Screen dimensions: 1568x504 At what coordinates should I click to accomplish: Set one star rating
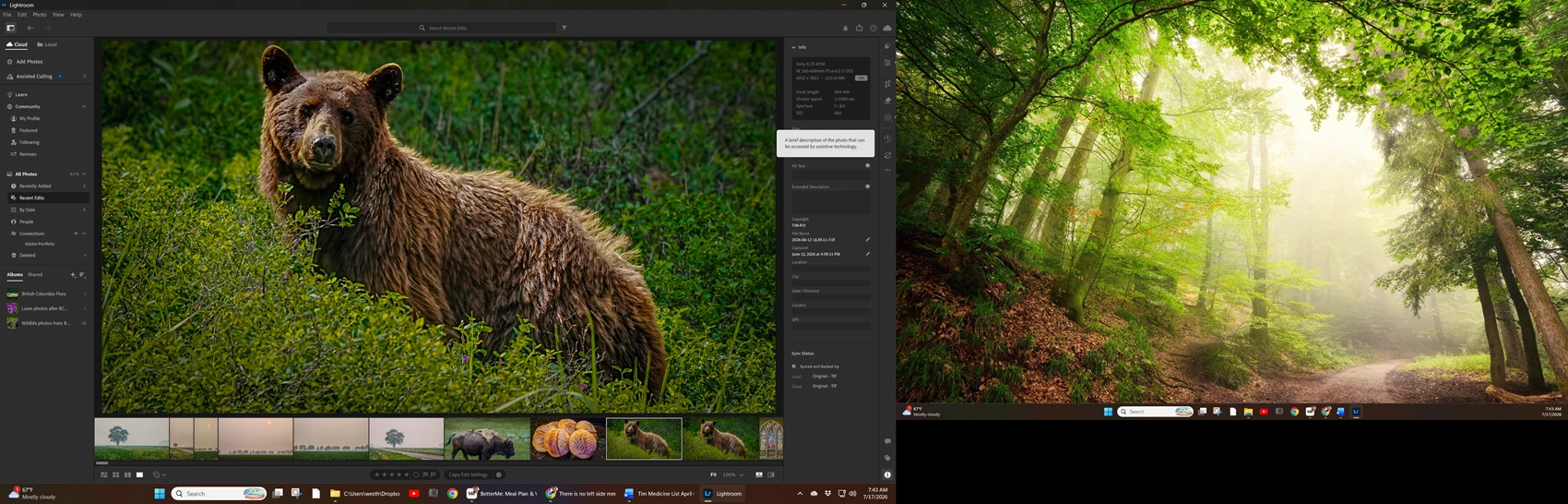click(x=377, y=474)
